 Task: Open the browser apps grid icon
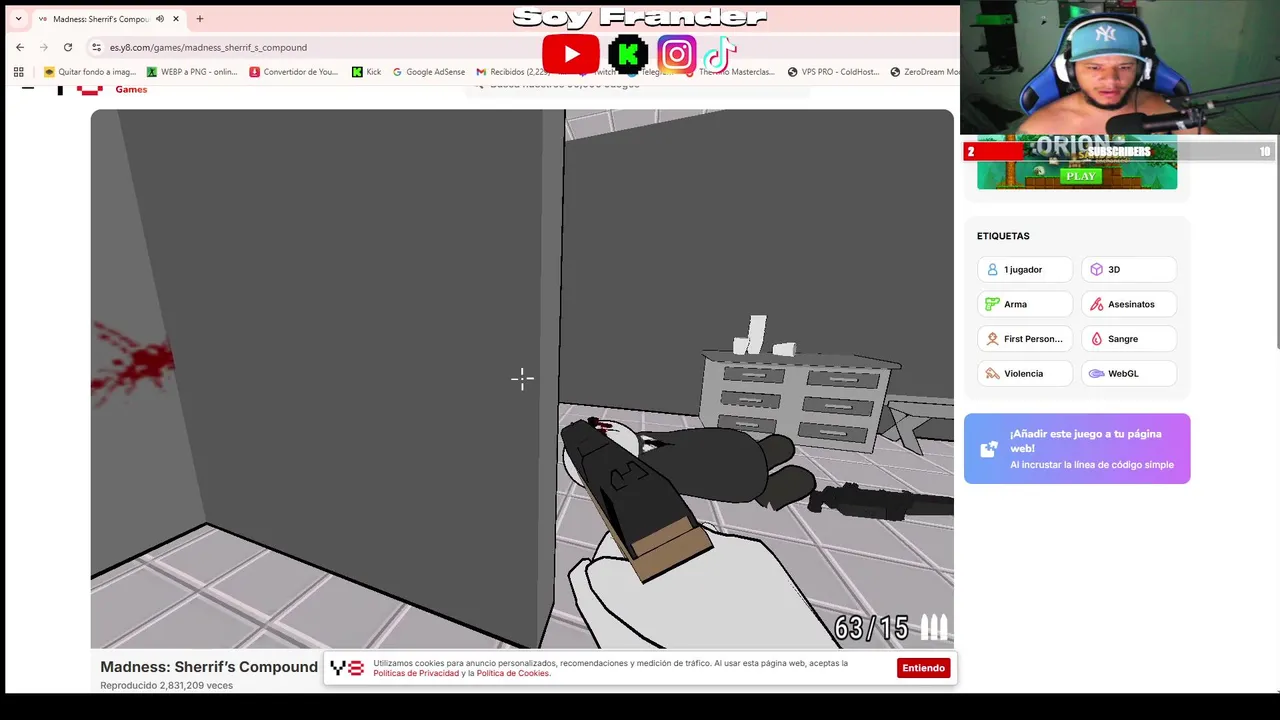pos(18,72)
